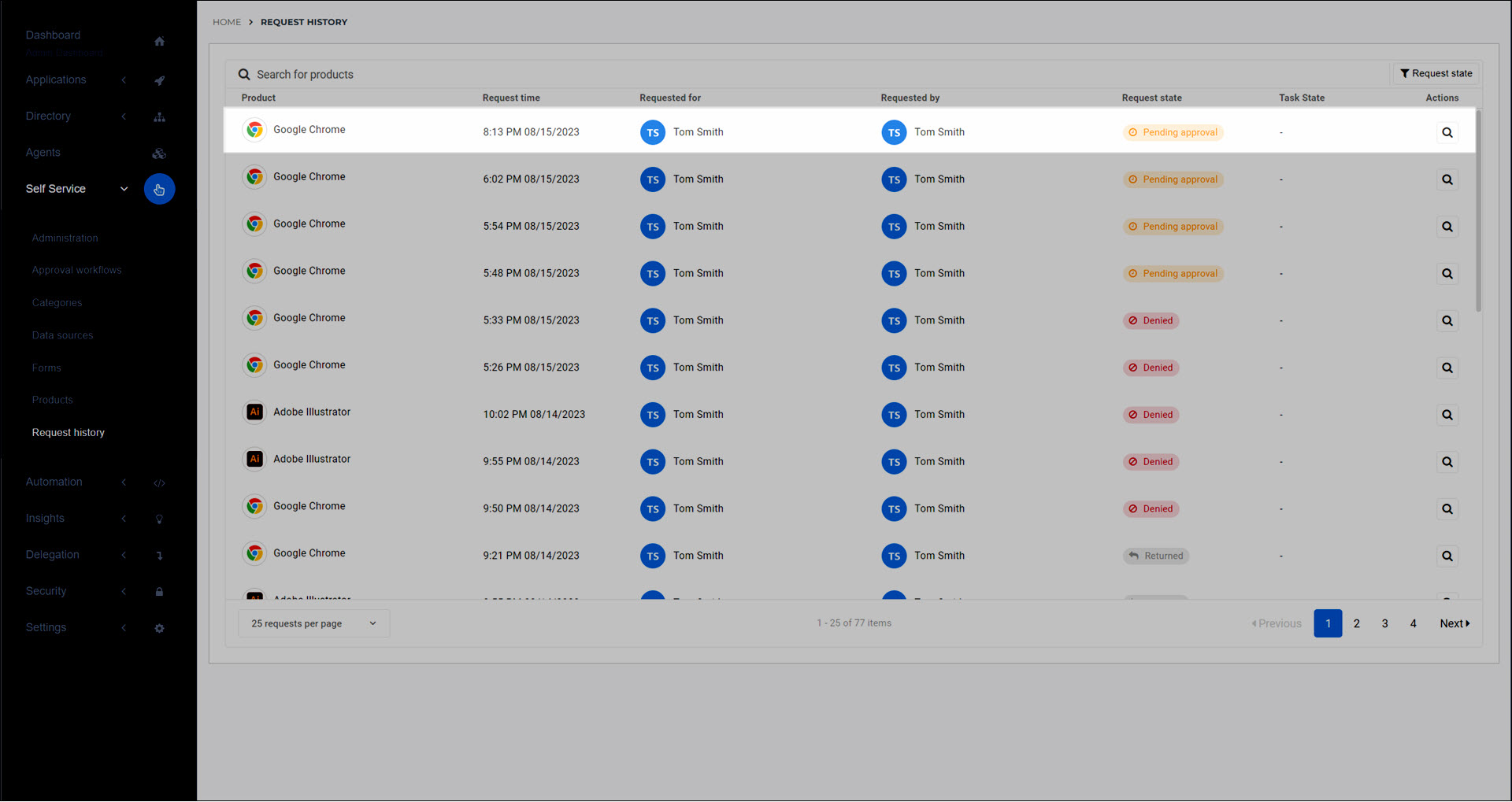1512x802 pixels.
Task: Expand the Automation menu chevron
Action: pyautogui.click(x=124, y=482)
